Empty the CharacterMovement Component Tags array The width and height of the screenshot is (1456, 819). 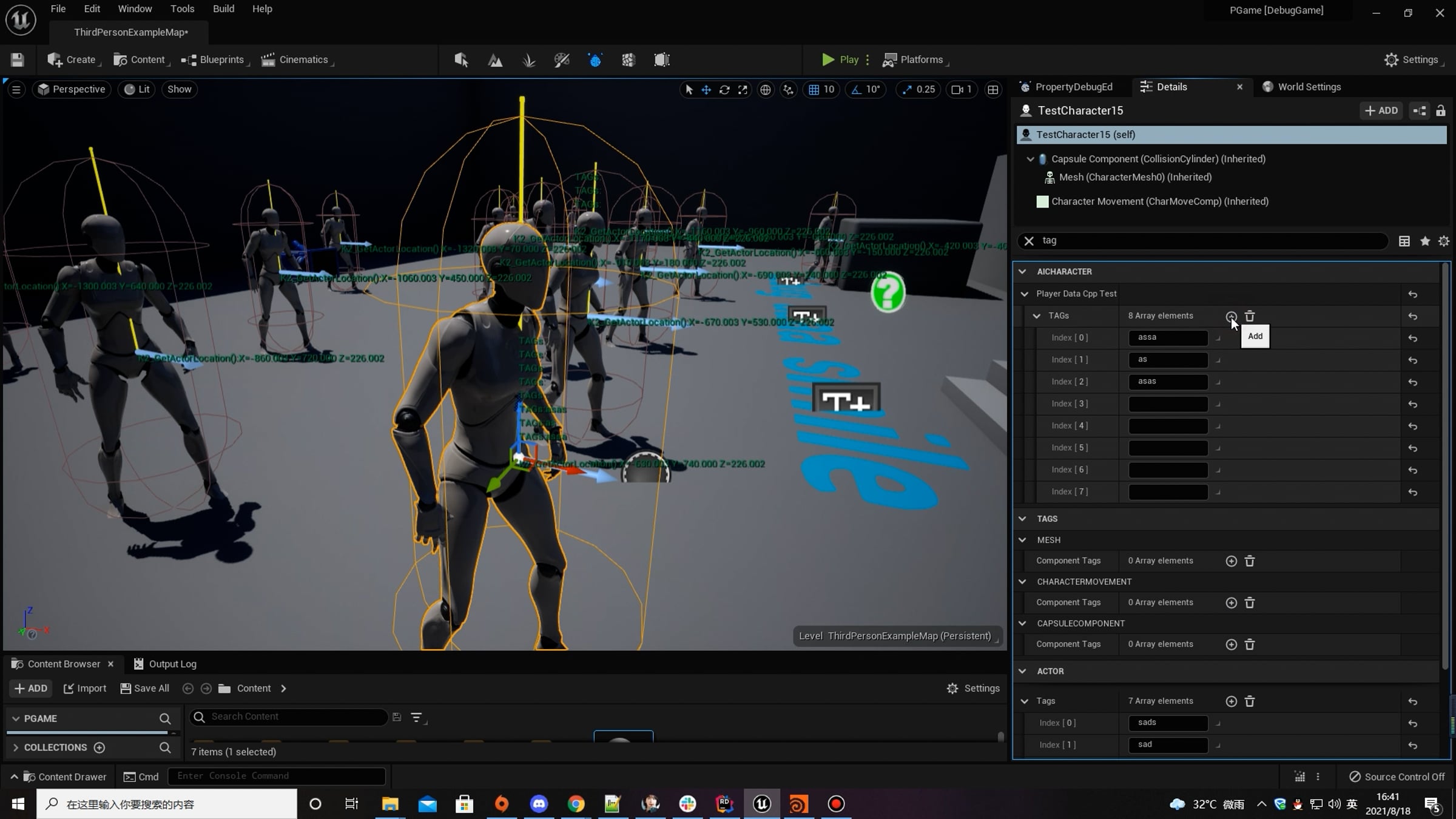[1250, 603]
